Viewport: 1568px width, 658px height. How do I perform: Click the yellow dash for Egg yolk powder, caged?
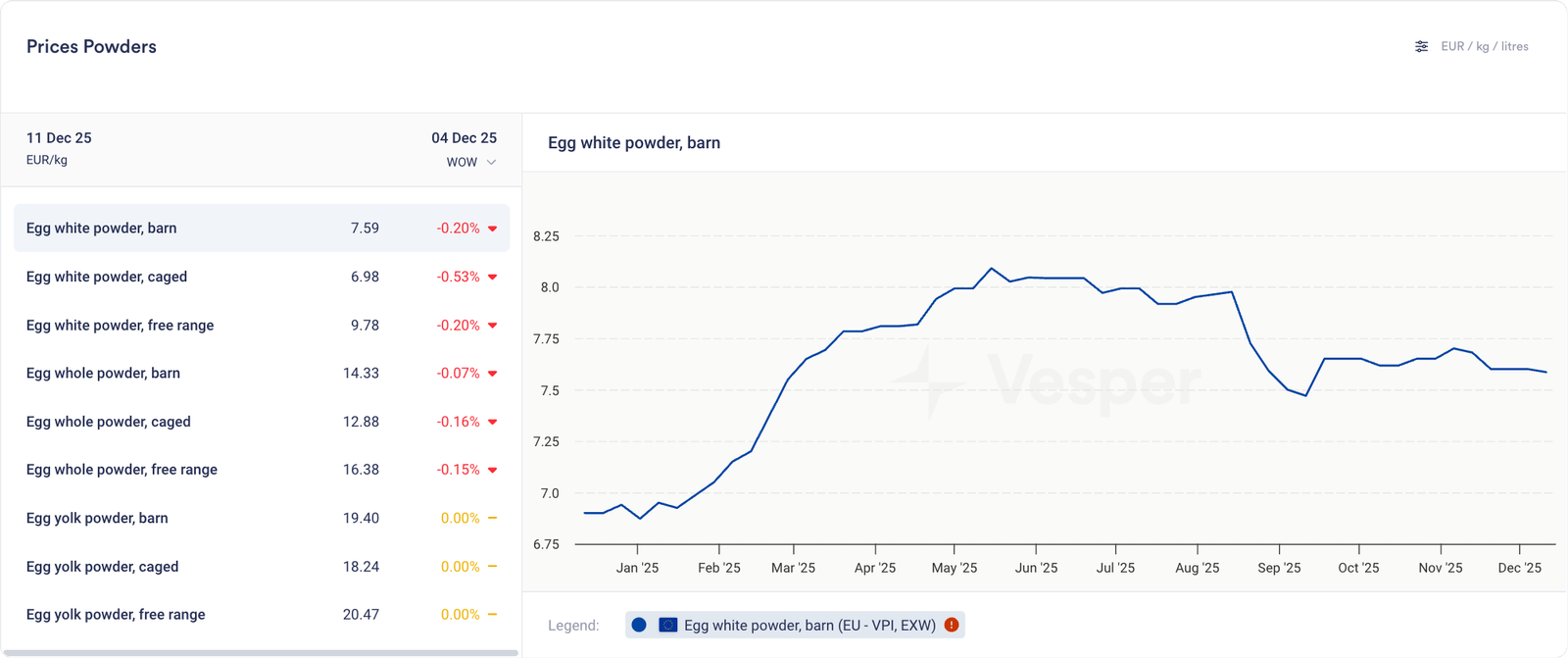[492, 567]
